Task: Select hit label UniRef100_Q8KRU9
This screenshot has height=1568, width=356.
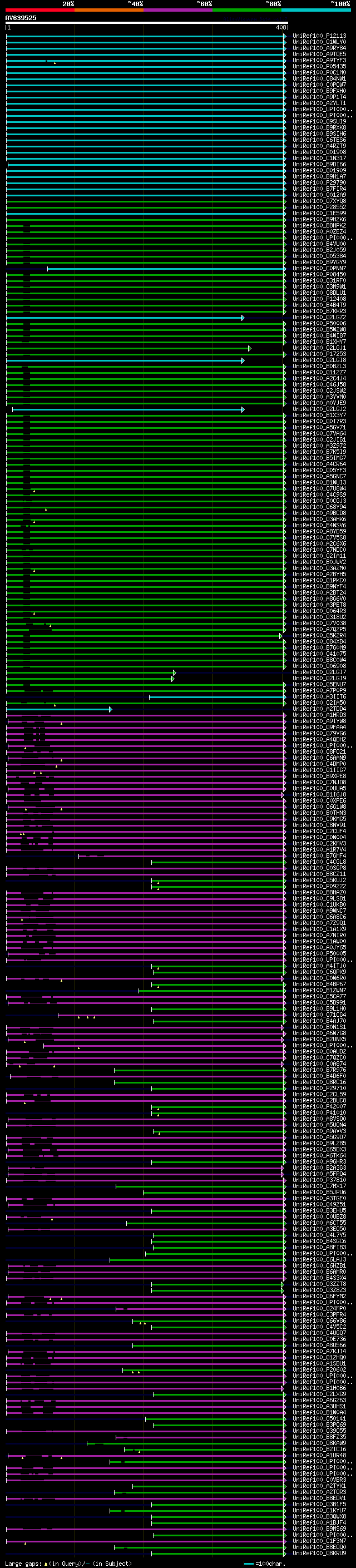Action: coord(319,1554)
